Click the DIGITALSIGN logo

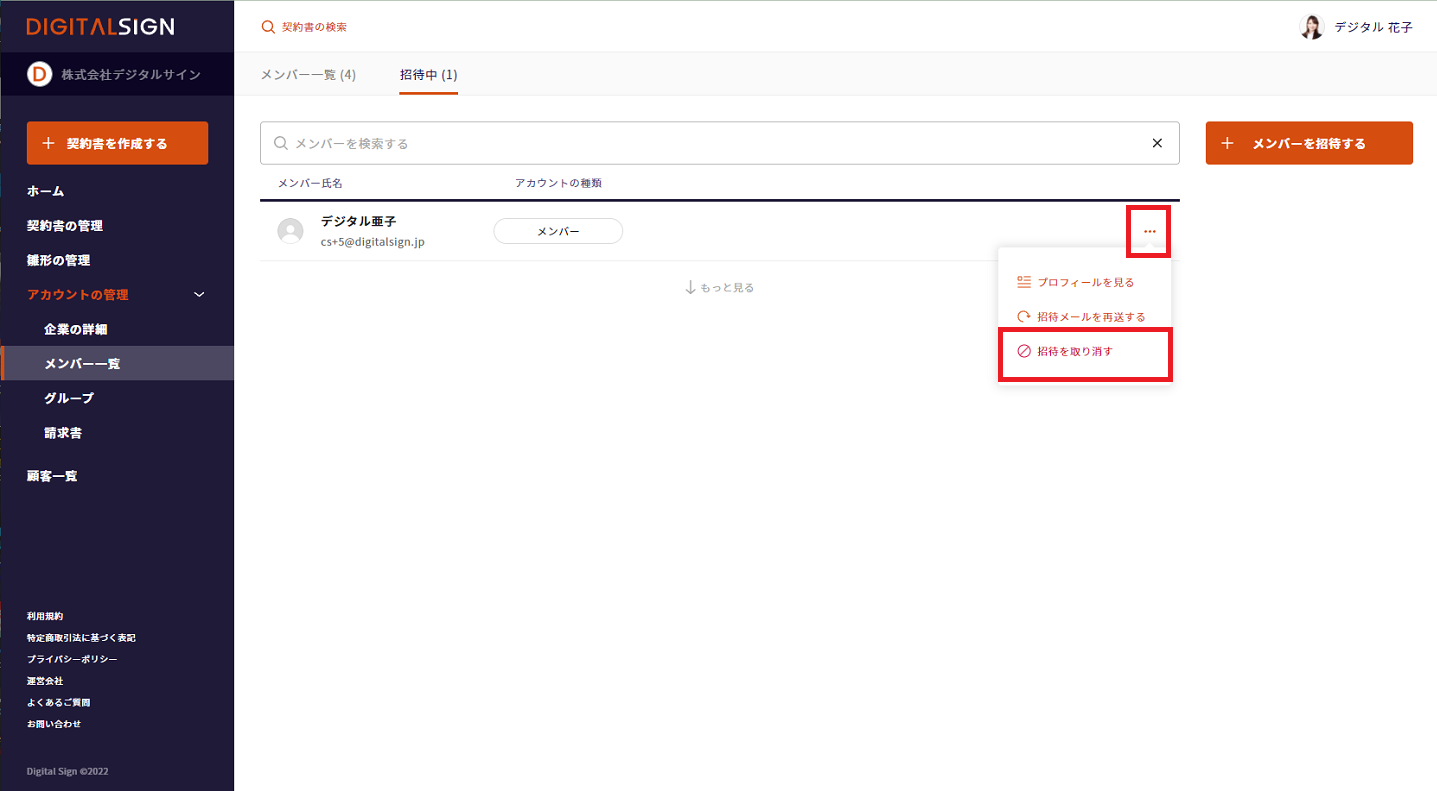[x=100, y=27]
